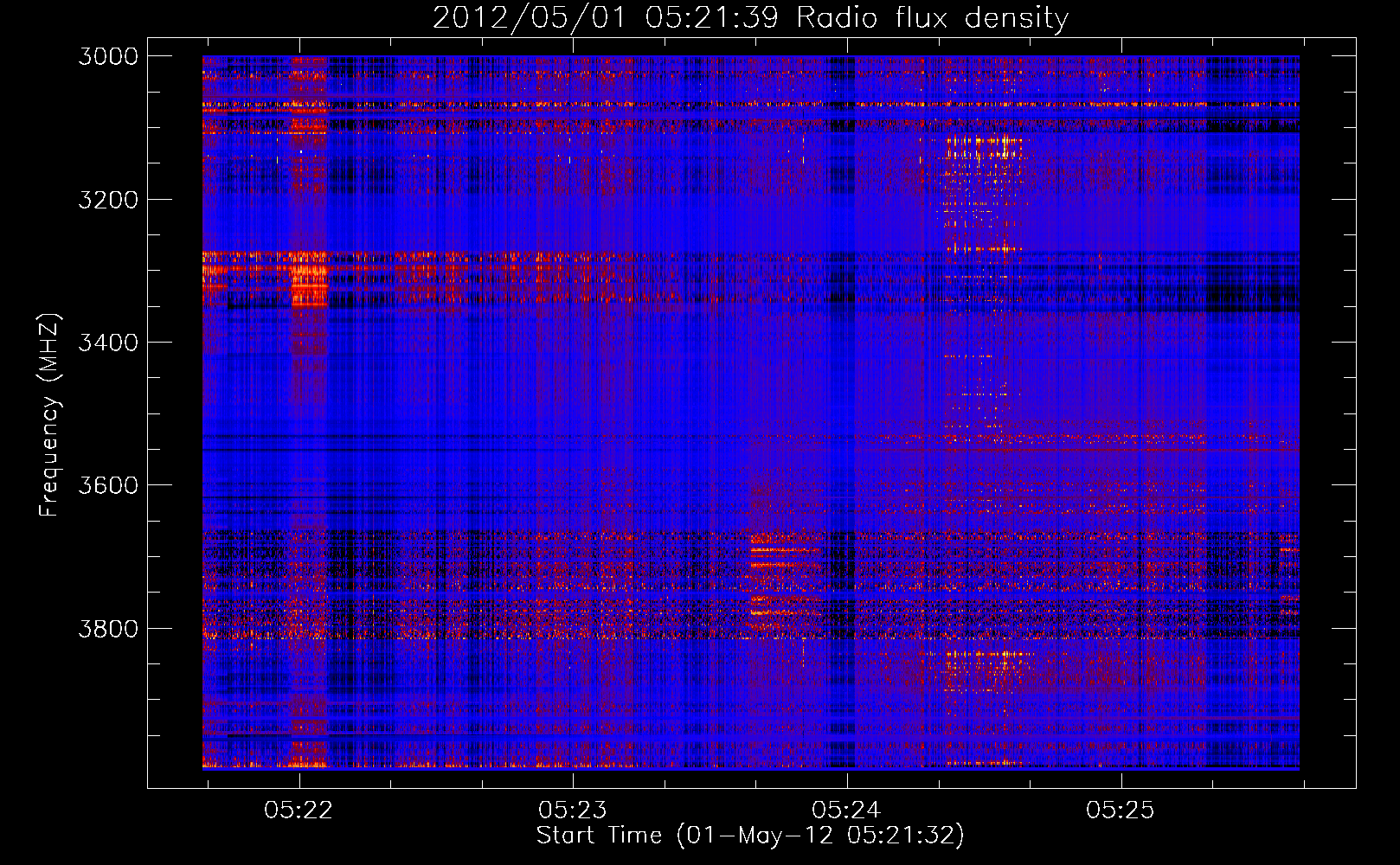Click the '05:24' time axis label
Viewport: 1400px width, 865px height.
click(x=846, y=810)
